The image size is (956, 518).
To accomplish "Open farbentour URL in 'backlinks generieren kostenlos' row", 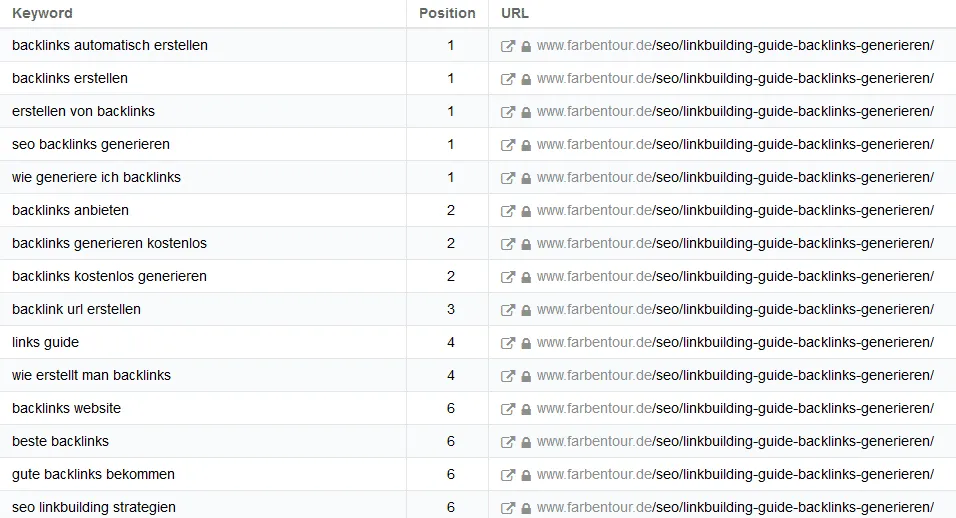I will pos(735,243).
